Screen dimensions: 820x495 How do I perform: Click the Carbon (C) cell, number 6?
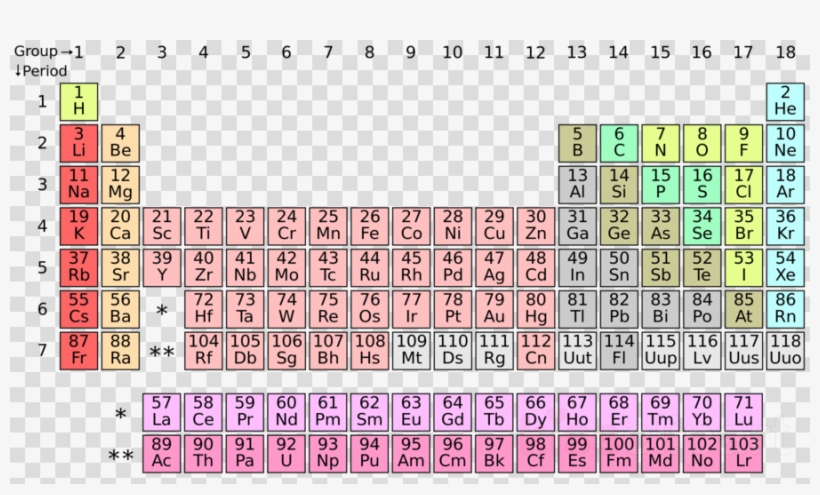[619, 143]
